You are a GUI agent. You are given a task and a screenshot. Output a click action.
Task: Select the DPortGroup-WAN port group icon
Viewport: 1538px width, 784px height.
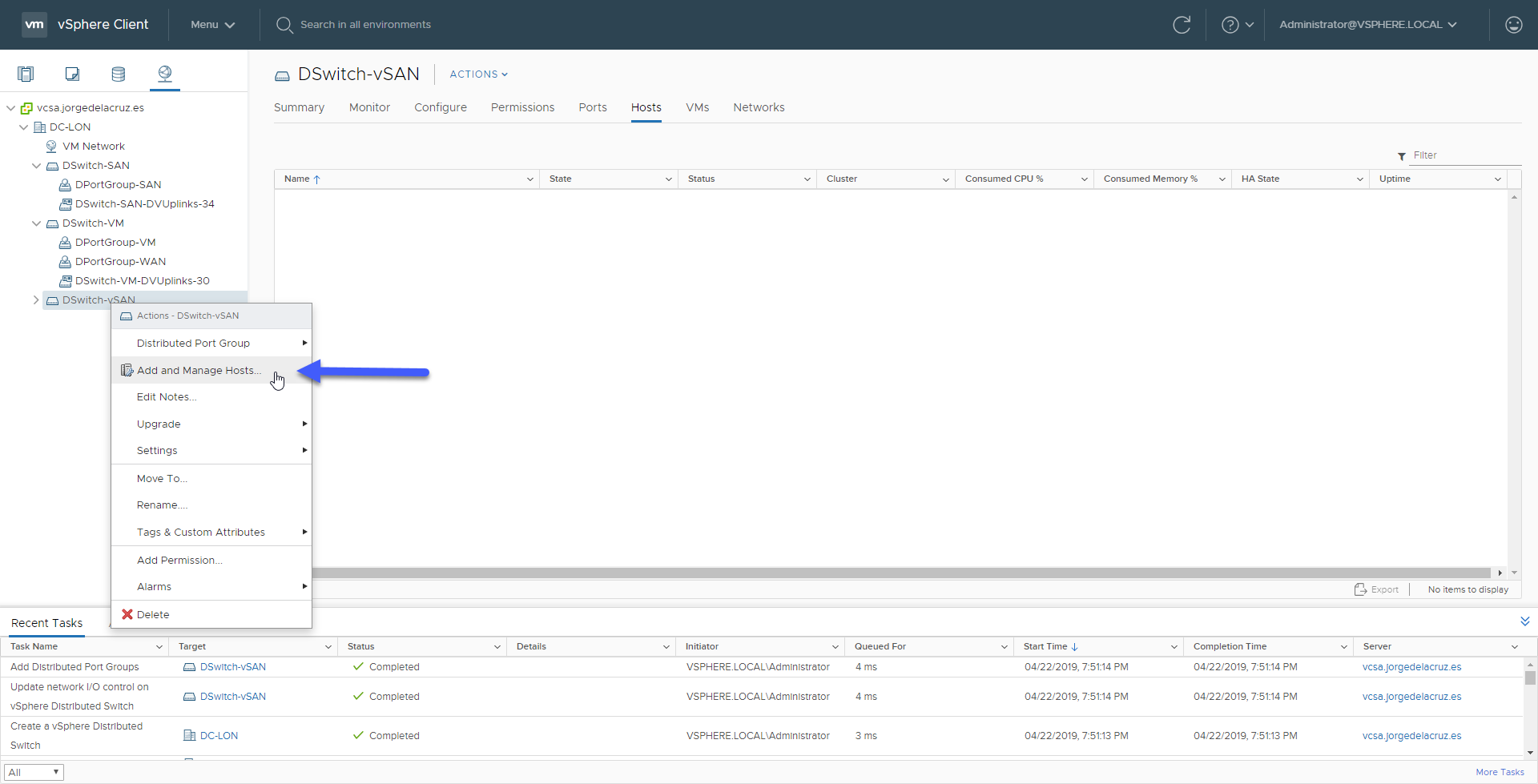click(65, 262)
